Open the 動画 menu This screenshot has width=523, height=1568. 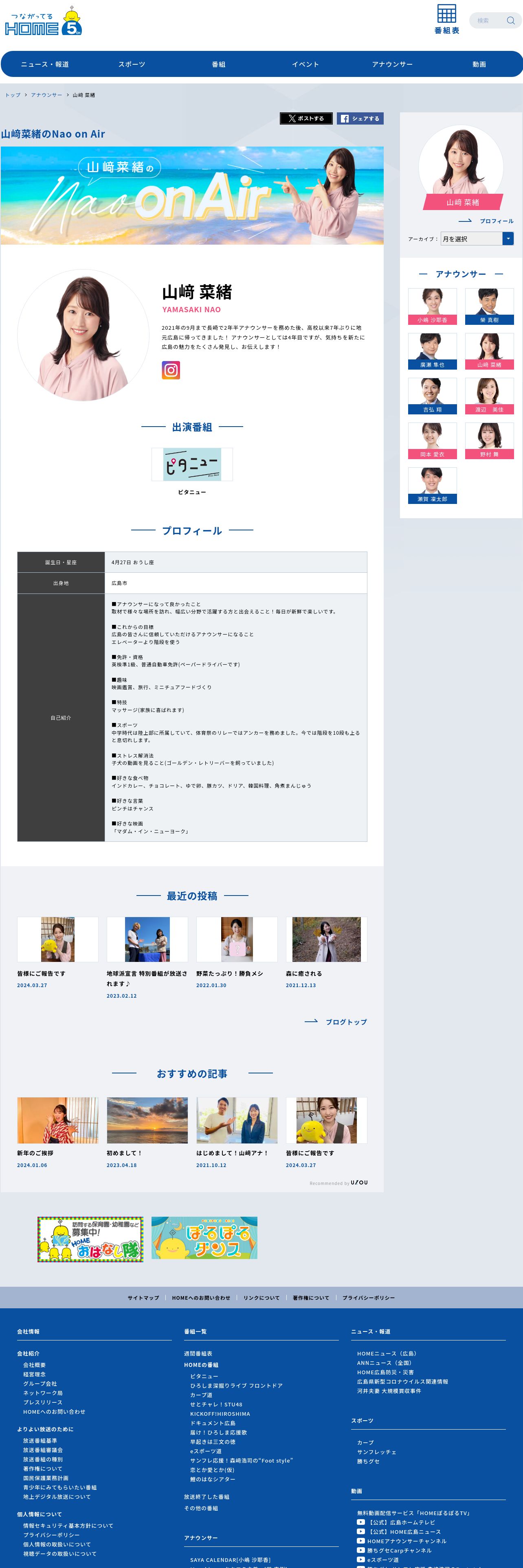pos(479,64)
